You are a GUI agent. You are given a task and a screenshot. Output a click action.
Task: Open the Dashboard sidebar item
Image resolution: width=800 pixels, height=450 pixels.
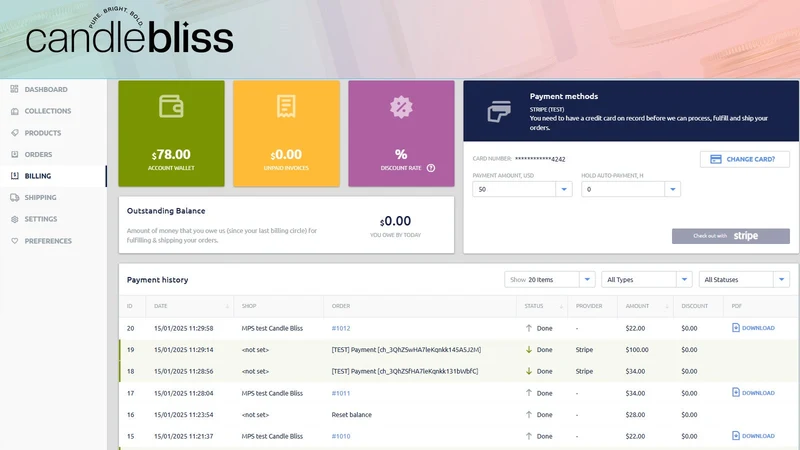coord(46,89)
